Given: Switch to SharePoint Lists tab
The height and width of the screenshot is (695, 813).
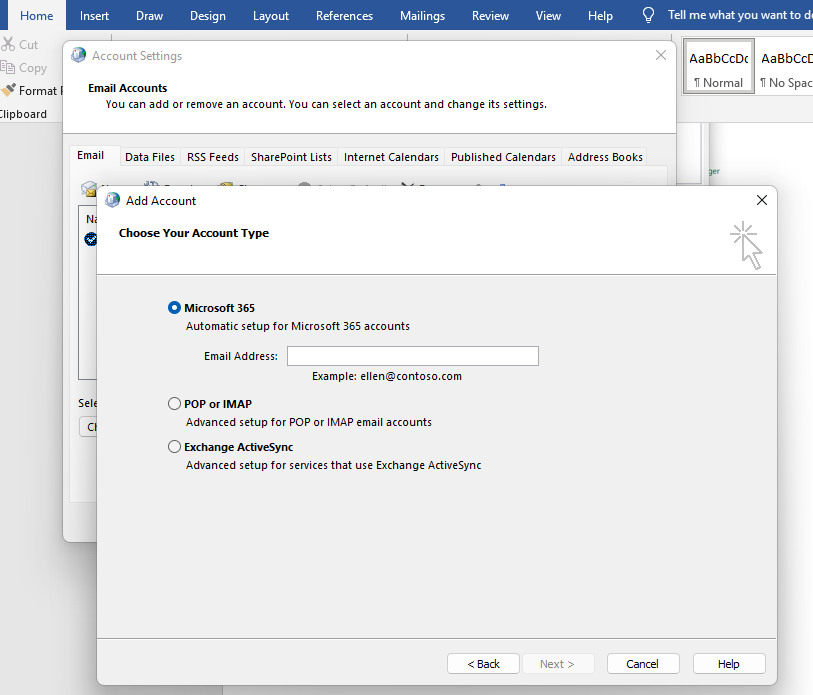Looking at the screenshot, I should tap(291, 157).
